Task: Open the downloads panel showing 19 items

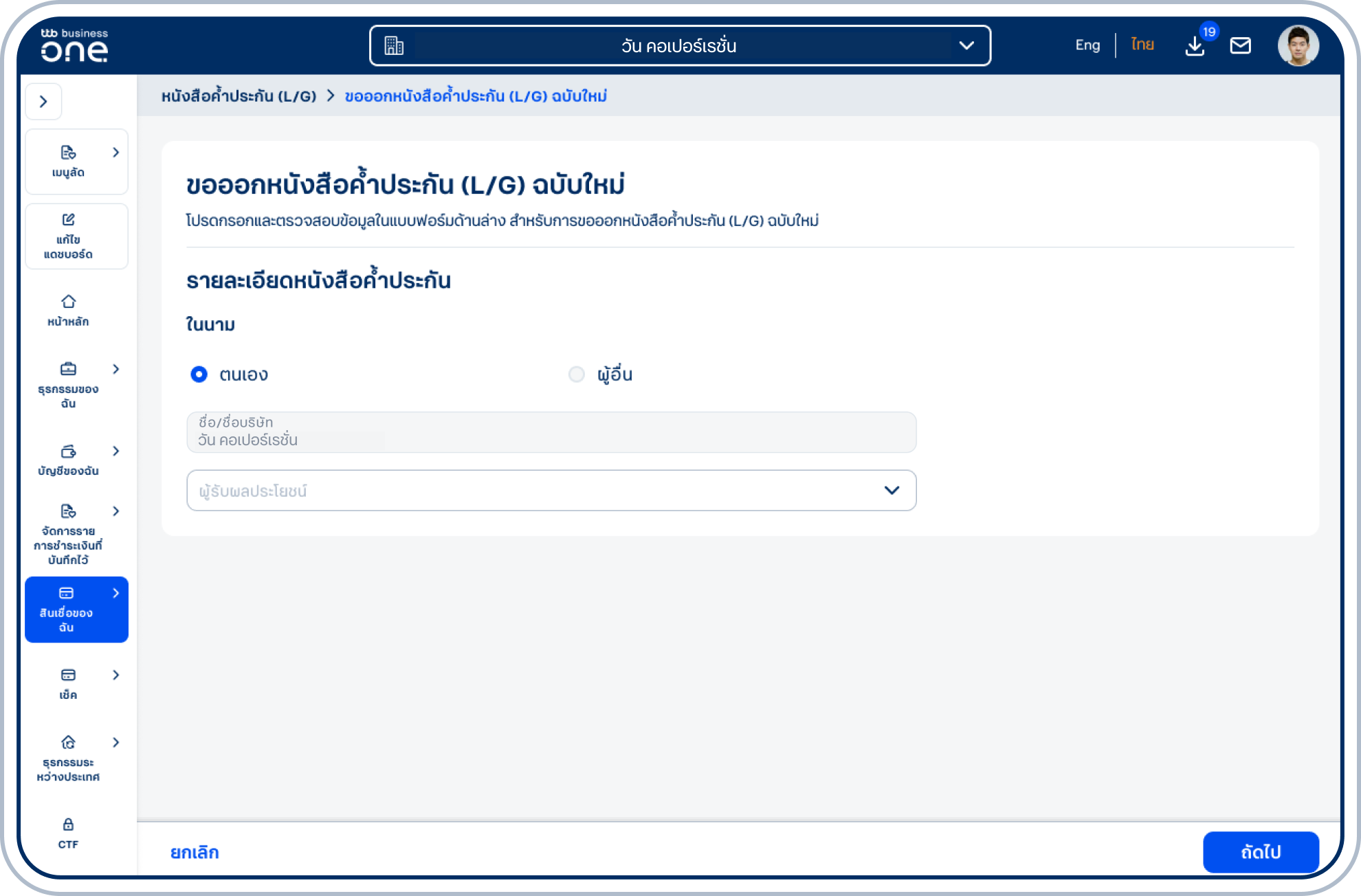Action: (1195, 45)
